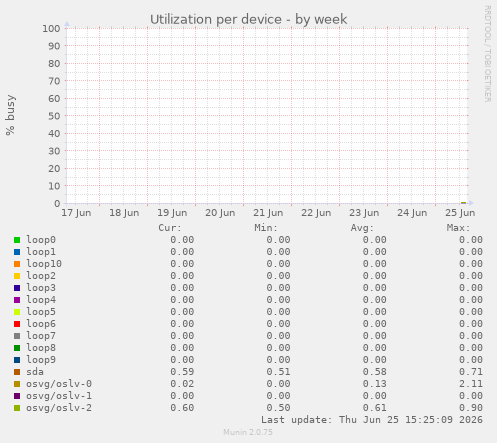This screenshot has height=443, width=497.
Task: Click the Max: column header
Action: point(458,228)
